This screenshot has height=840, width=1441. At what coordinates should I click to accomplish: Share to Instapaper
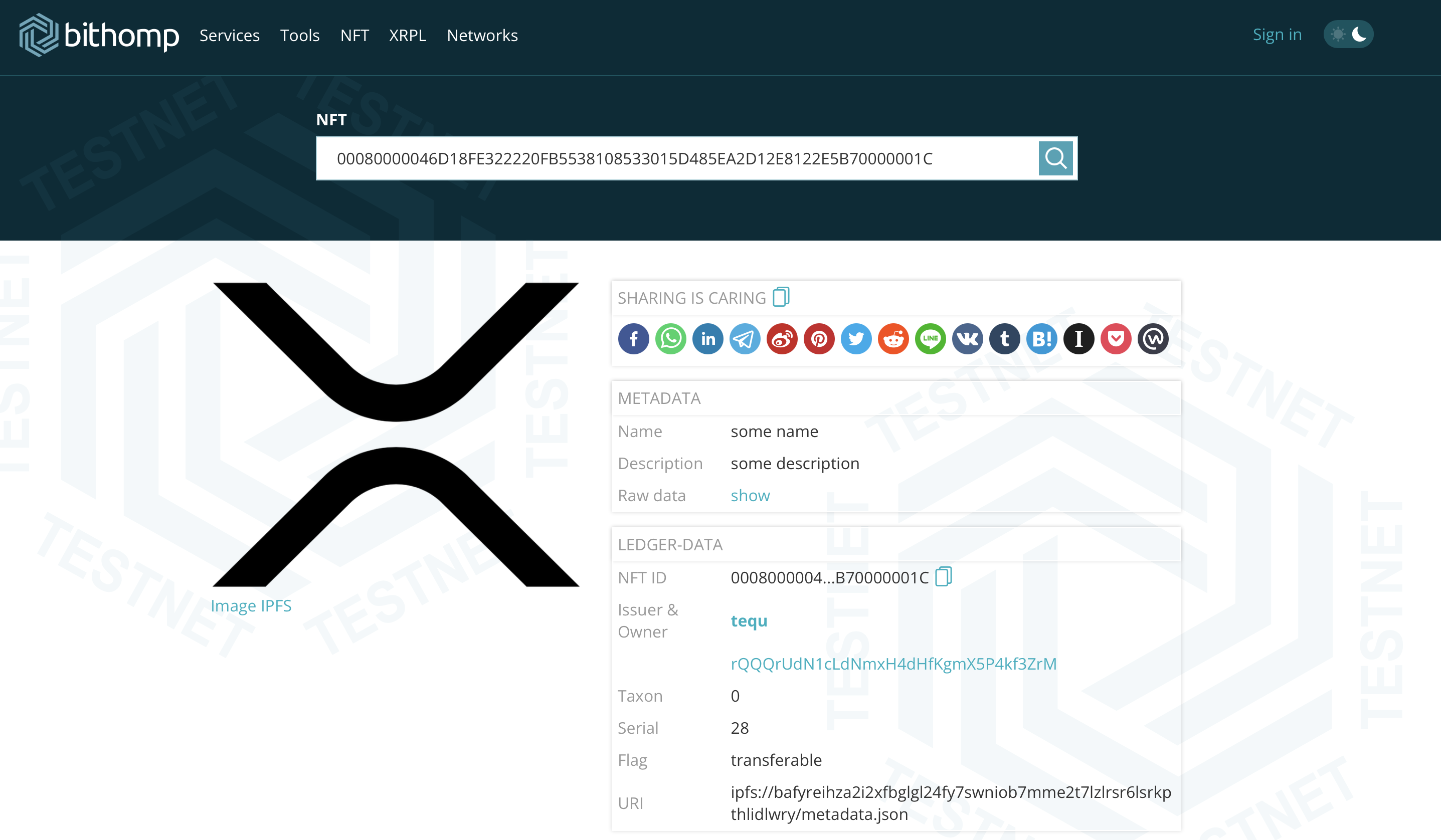1079,339
